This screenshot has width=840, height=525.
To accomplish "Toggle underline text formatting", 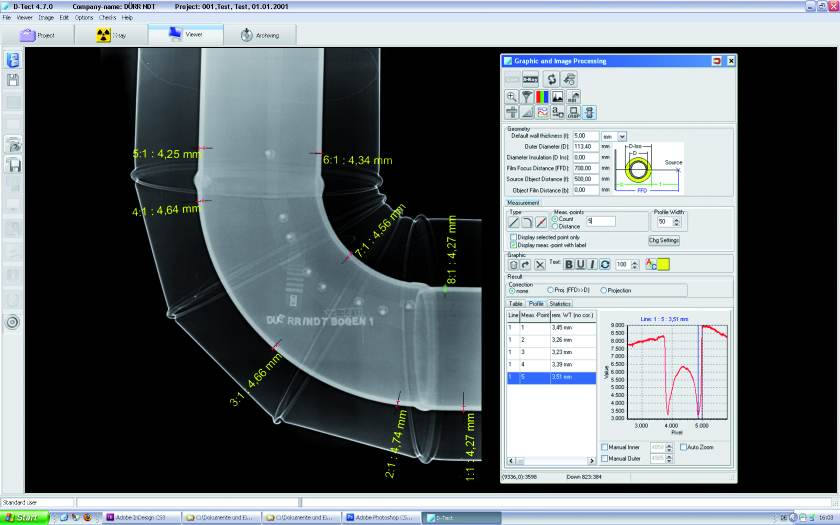I will (580, 264).
